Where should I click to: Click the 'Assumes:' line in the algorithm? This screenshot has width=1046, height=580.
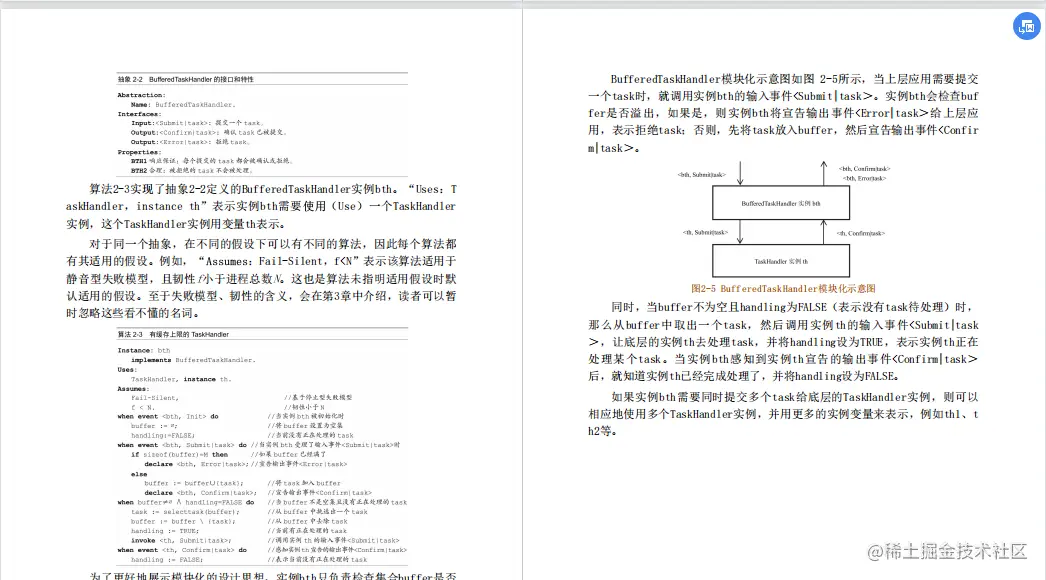pyautogui.click(x=133, y=388)
